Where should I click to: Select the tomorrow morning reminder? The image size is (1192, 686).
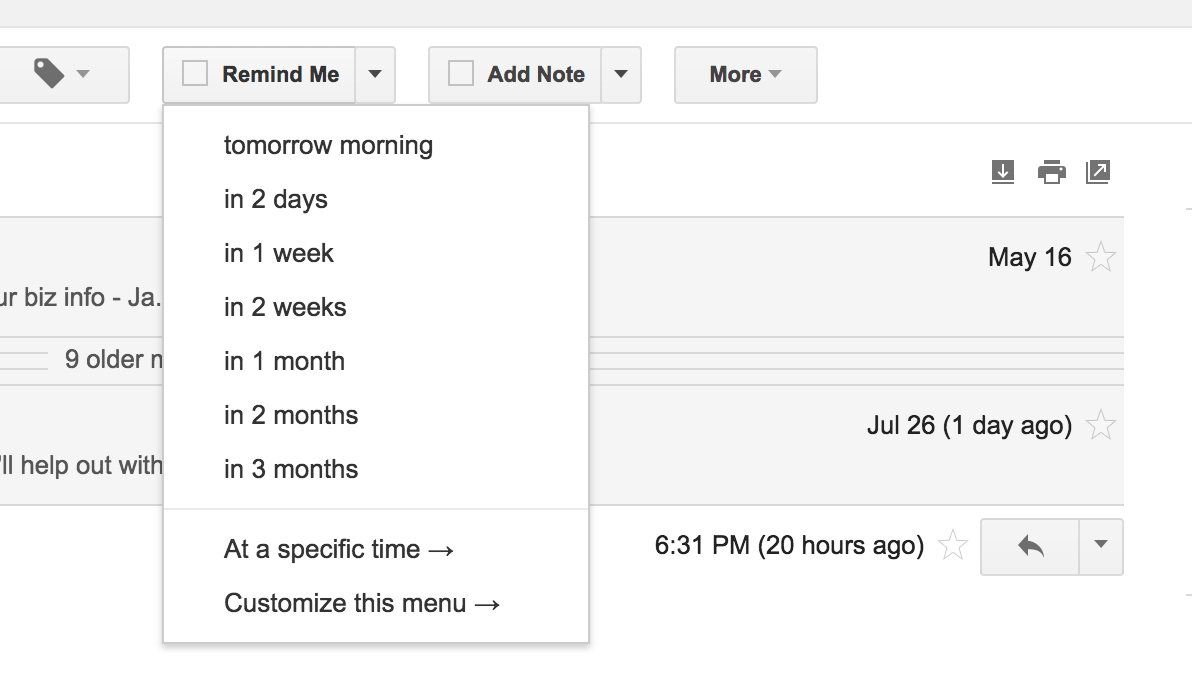(328, 145)
